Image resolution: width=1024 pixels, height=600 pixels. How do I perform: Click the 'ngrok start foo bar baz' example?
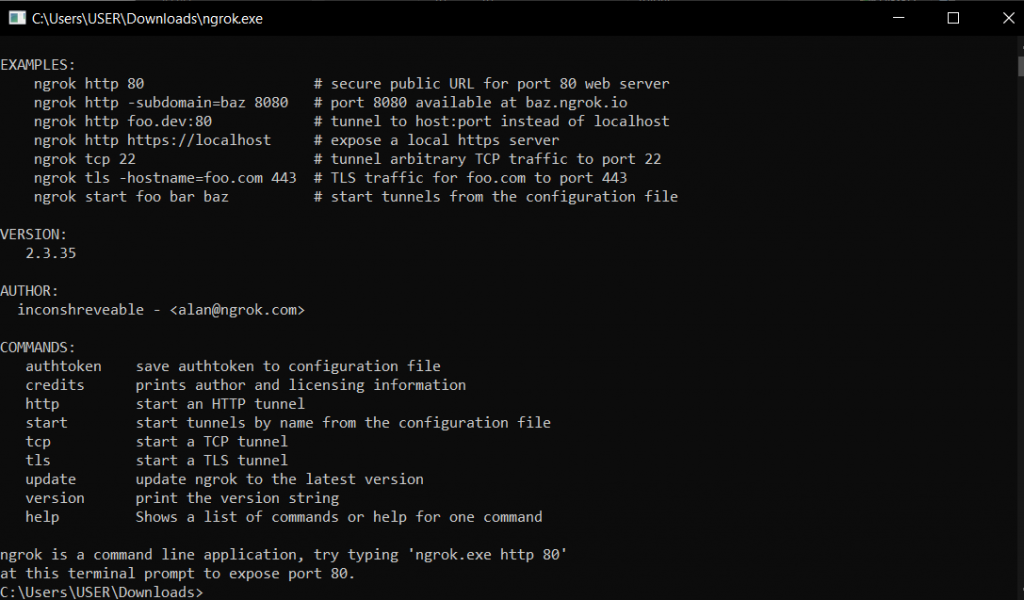[131, 197]
